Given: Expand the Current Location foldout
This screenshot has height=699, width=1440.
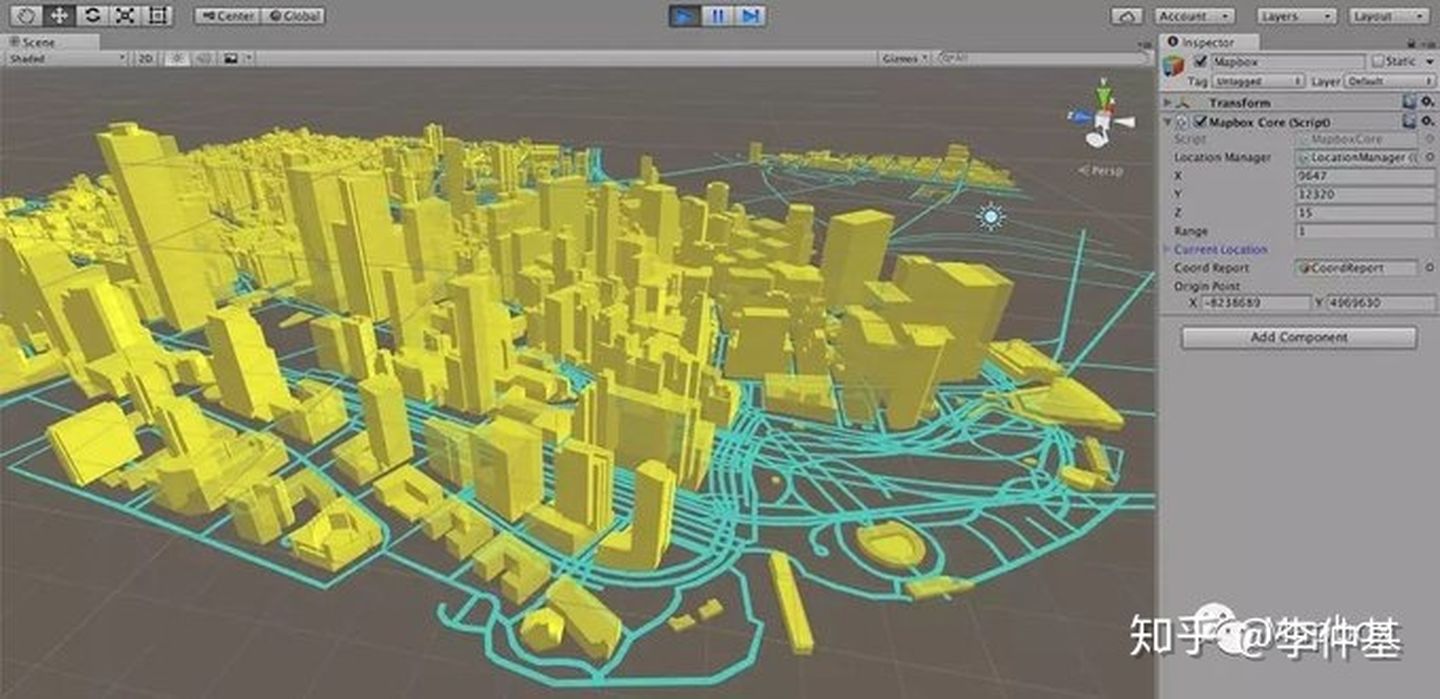Looking at the screenshot, I should click(1167, 249).
